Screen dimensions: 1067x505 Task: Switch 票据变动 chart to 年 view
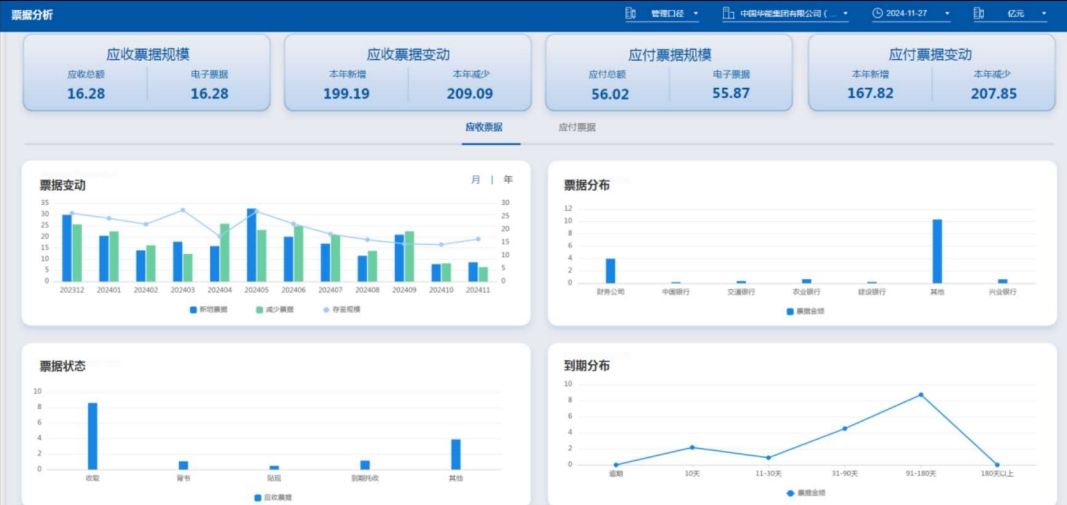pos(508,180)
